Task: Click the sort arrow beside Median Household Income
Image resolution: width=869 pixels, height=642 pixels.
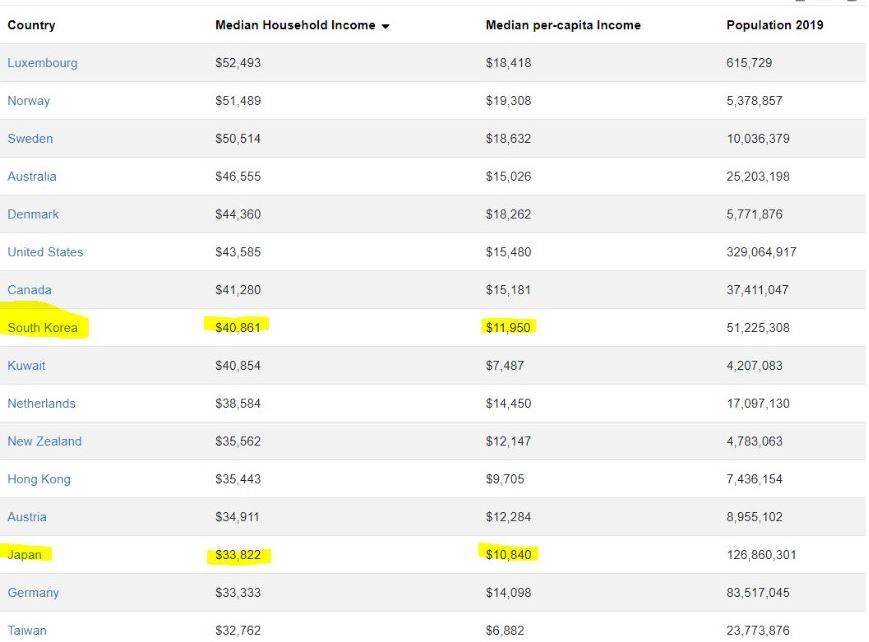Action: (x=386, y=26)
